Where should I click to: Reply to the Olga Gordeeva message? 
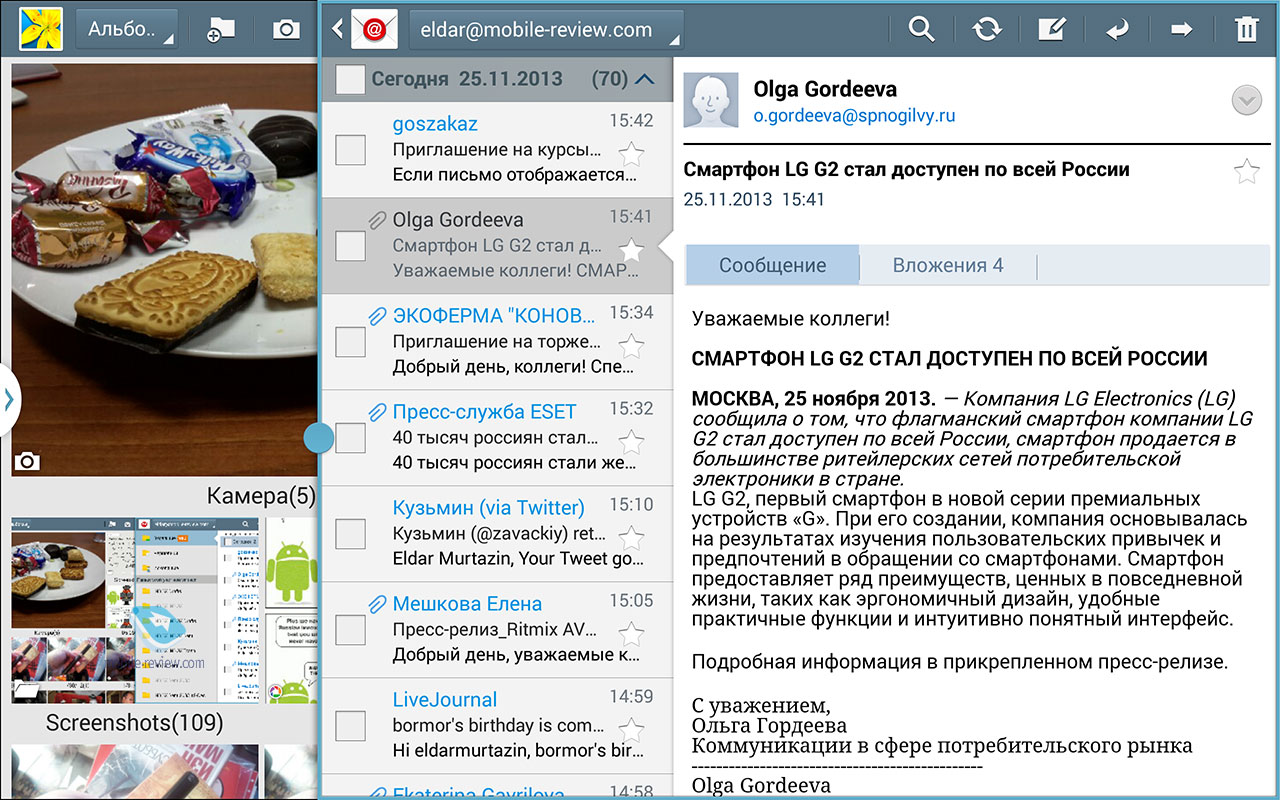point(1117,29)
